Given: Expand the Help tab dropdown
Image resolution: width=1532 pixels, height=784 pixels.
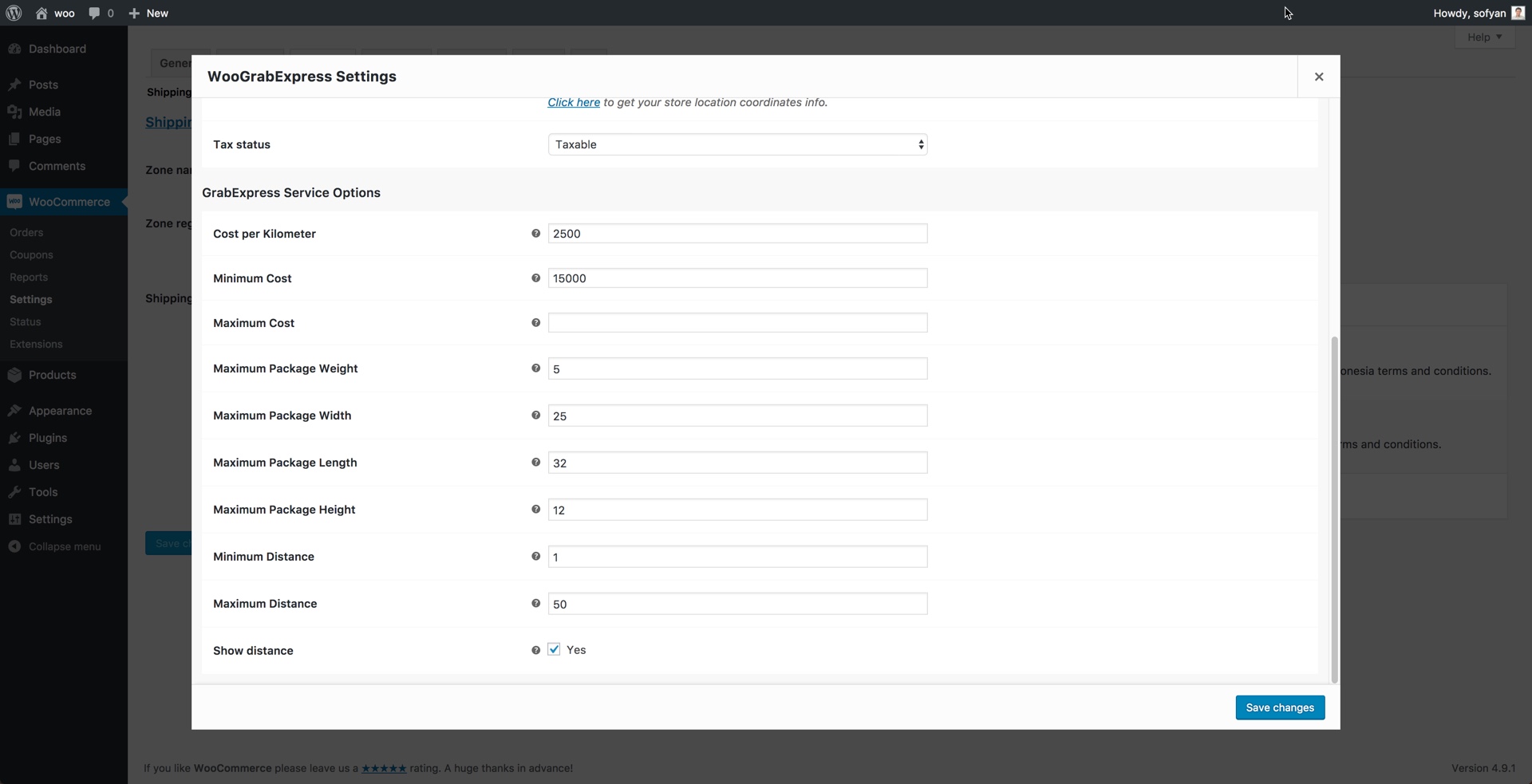Looking at the screenshot, I should click(1484, 37).
